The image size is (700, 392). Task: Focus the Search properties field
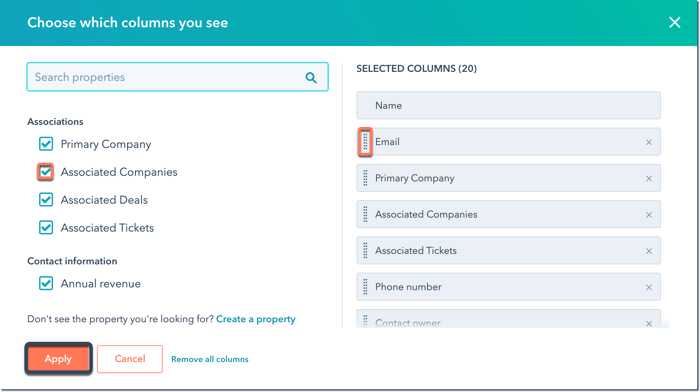tap(178, 77)
